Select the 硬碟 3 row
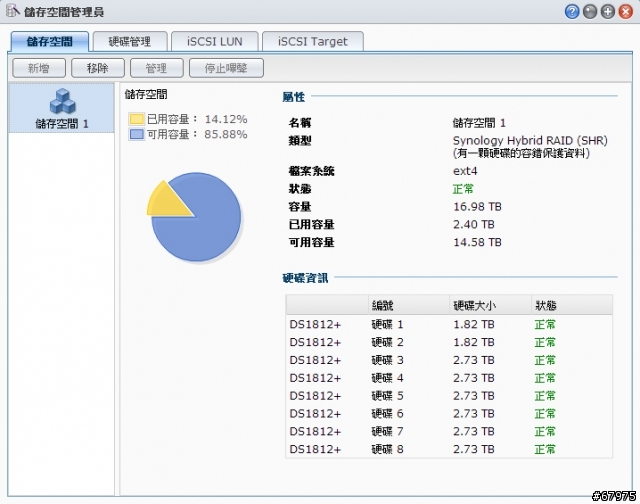 click(449, 360)
